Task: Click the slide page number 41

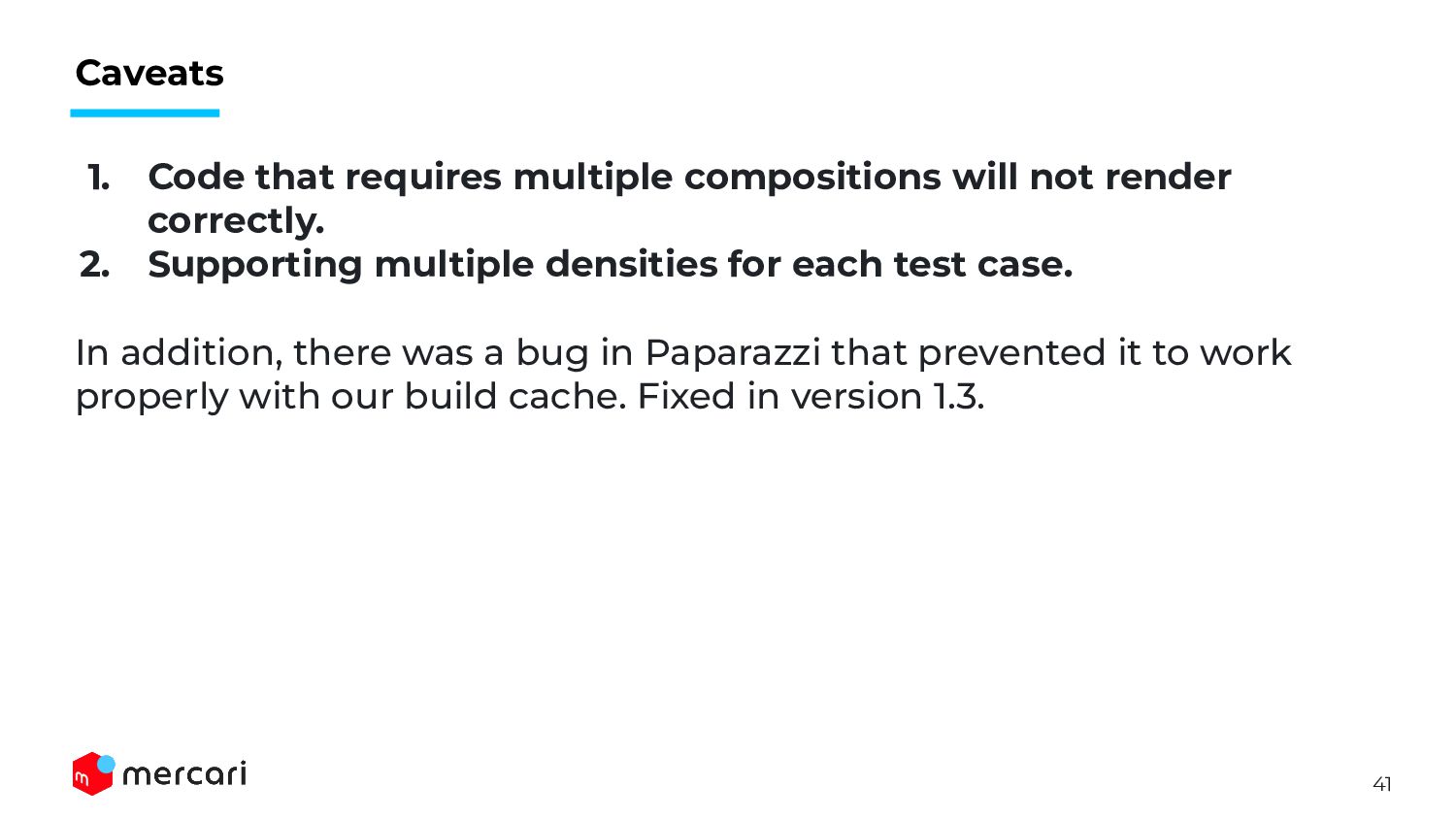Action: click(1382, 784)
